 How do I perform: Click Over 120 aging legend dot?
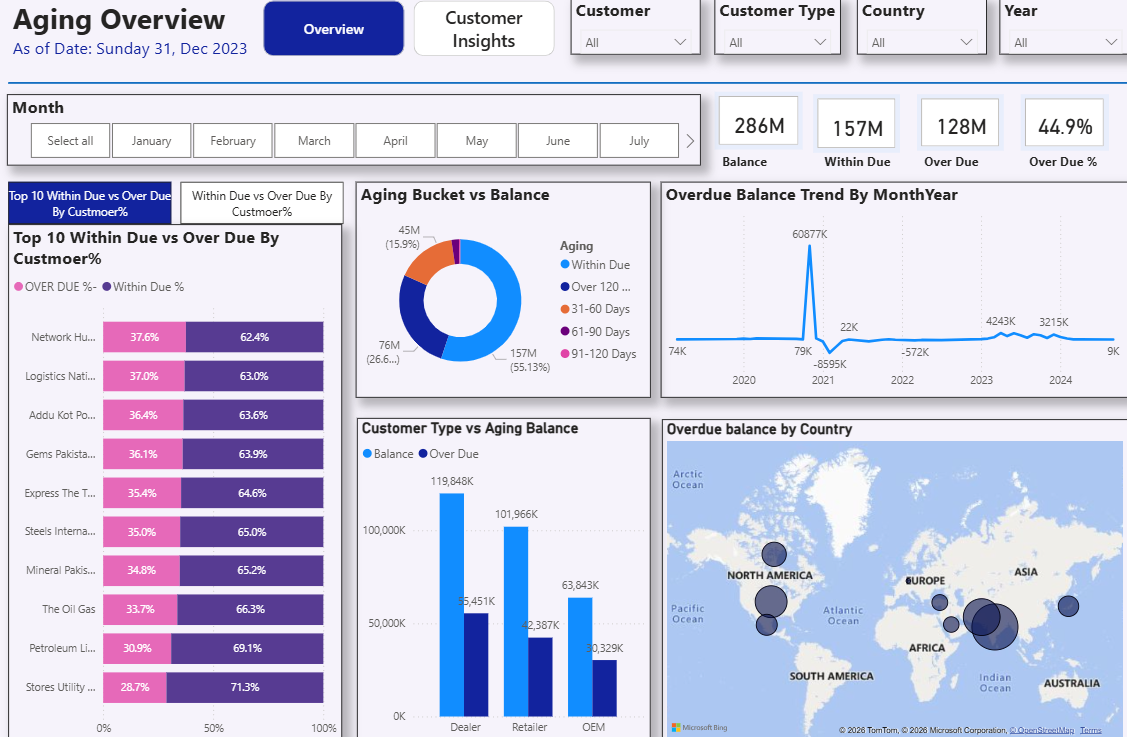pyautogui.click(x=565, y=287)
